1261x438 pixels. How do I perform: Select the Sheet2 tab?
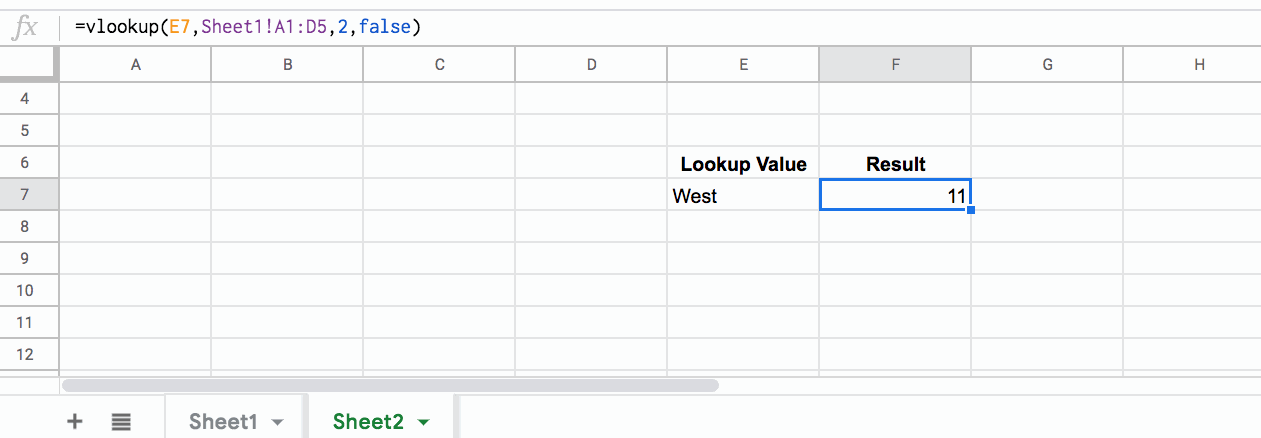click(368, 421)
